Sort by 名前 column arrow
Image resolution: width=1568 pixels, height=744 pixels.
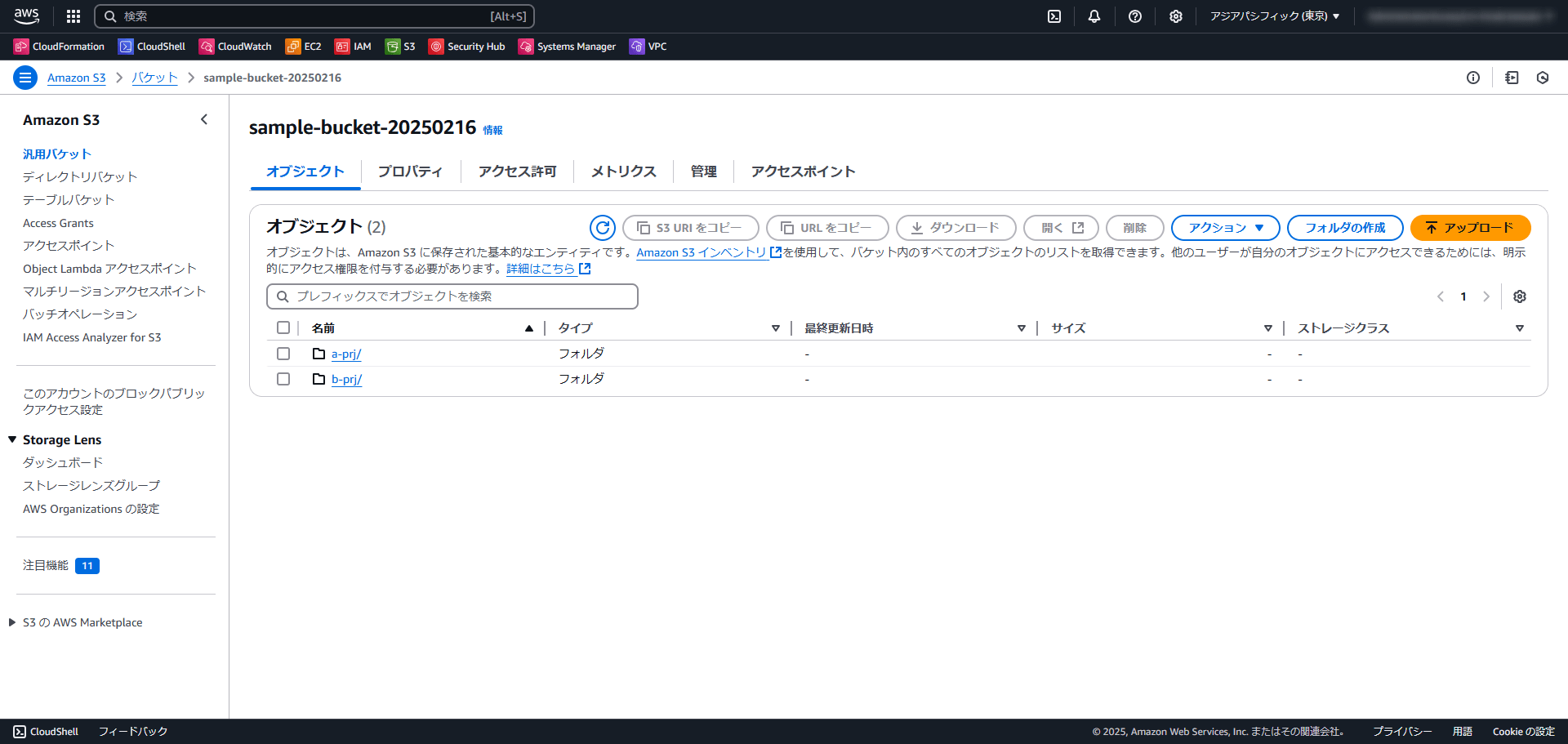point(529,328)
